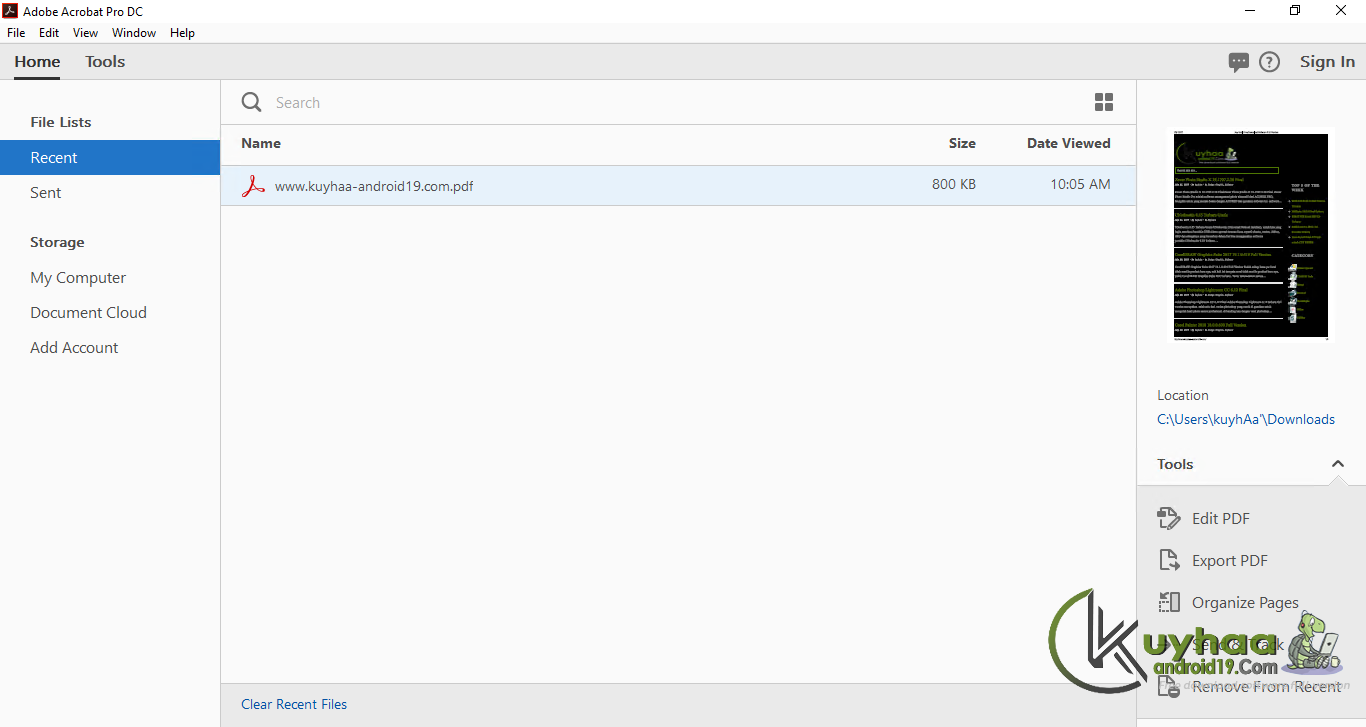Click the Edit PDF tool icon
Screen dimensions: 1366x727
click(1169, 518)
